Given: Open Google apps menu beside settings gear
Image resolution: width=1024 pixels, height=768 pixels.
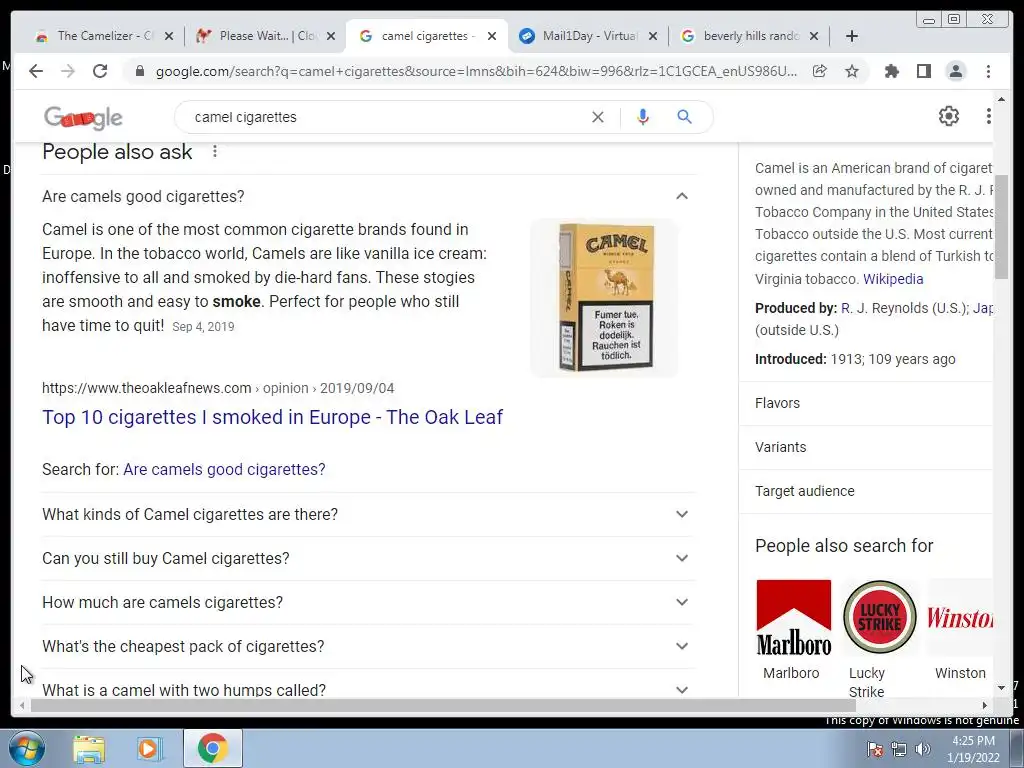Looking at the screenshot, I should pyautogui.click(x=988, y=116).
